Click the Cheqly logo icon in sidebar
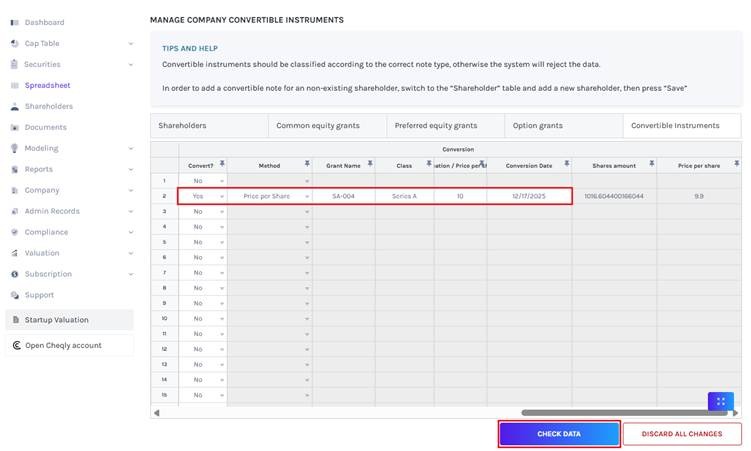Viewport: 751px width, 451px height. click(x=16, y=345)
